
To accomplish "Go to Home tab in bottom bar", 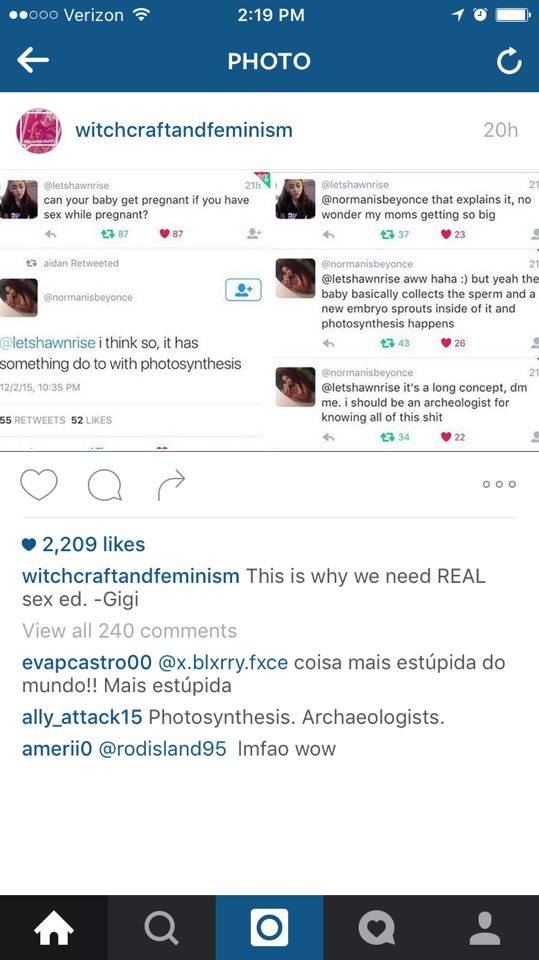I will 54,928.
